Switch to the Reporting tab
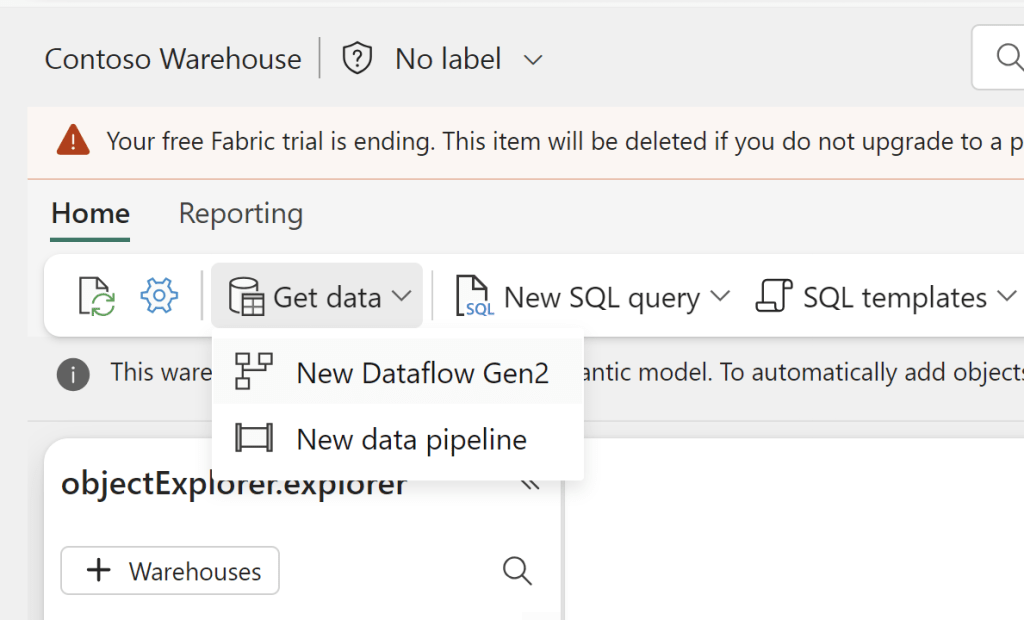Viewport: 1024px width, 620px height. tap(240, 213)
